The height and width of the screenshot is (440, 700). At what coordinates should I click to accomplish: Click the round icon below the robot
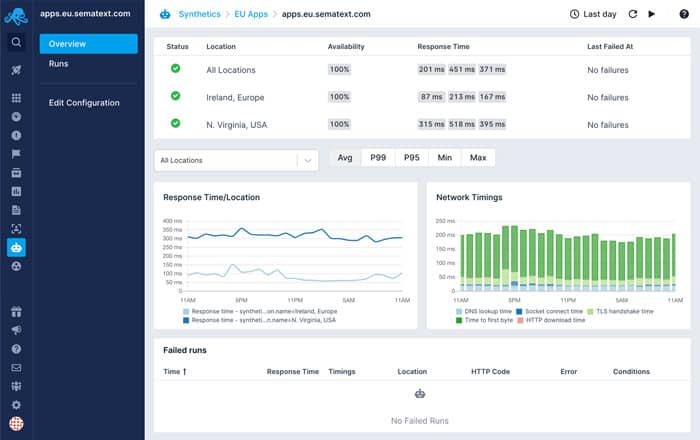[x=16, y=266]
